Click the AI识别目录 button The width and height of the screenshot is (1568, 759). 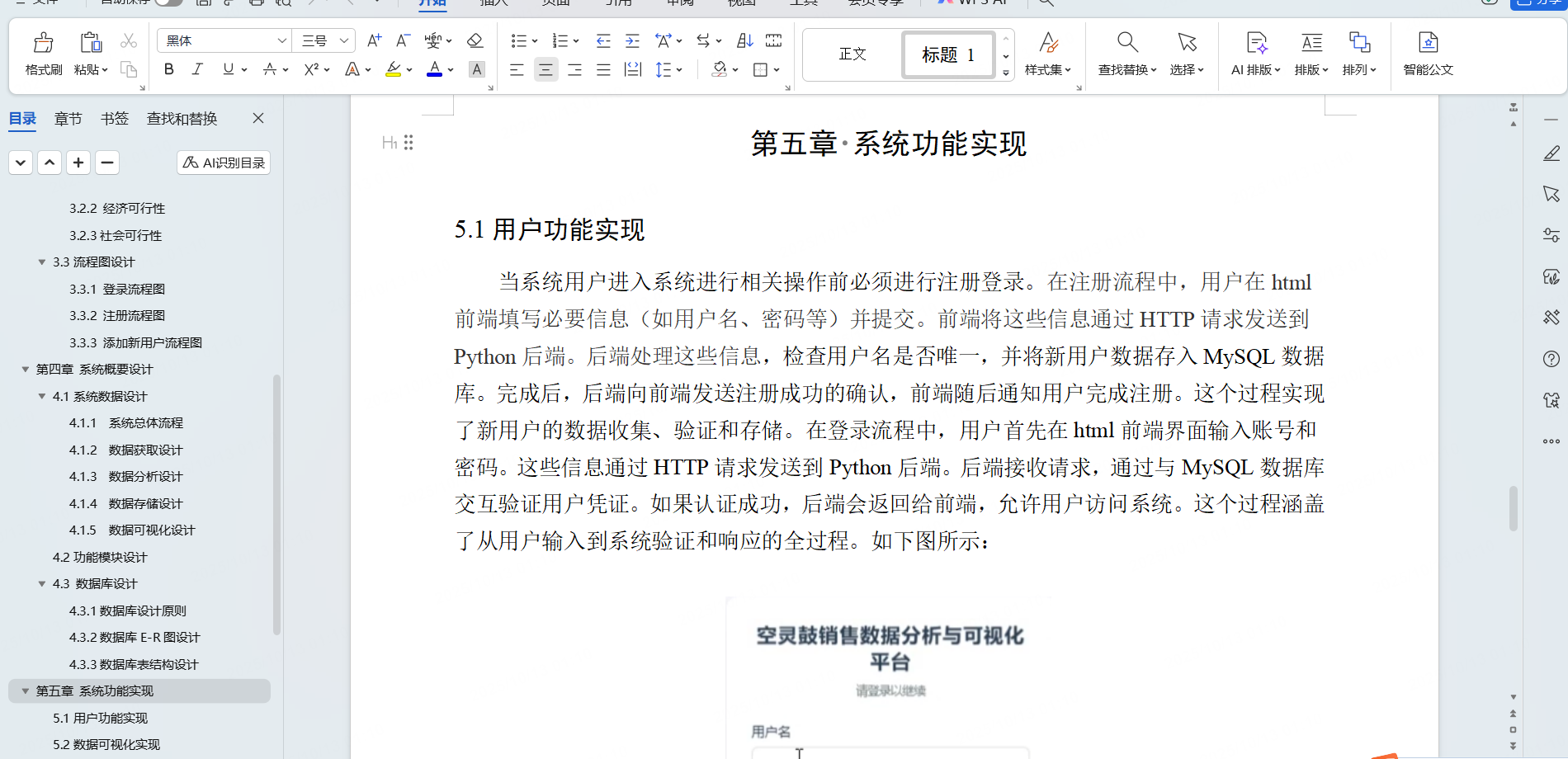click(223, 163)
